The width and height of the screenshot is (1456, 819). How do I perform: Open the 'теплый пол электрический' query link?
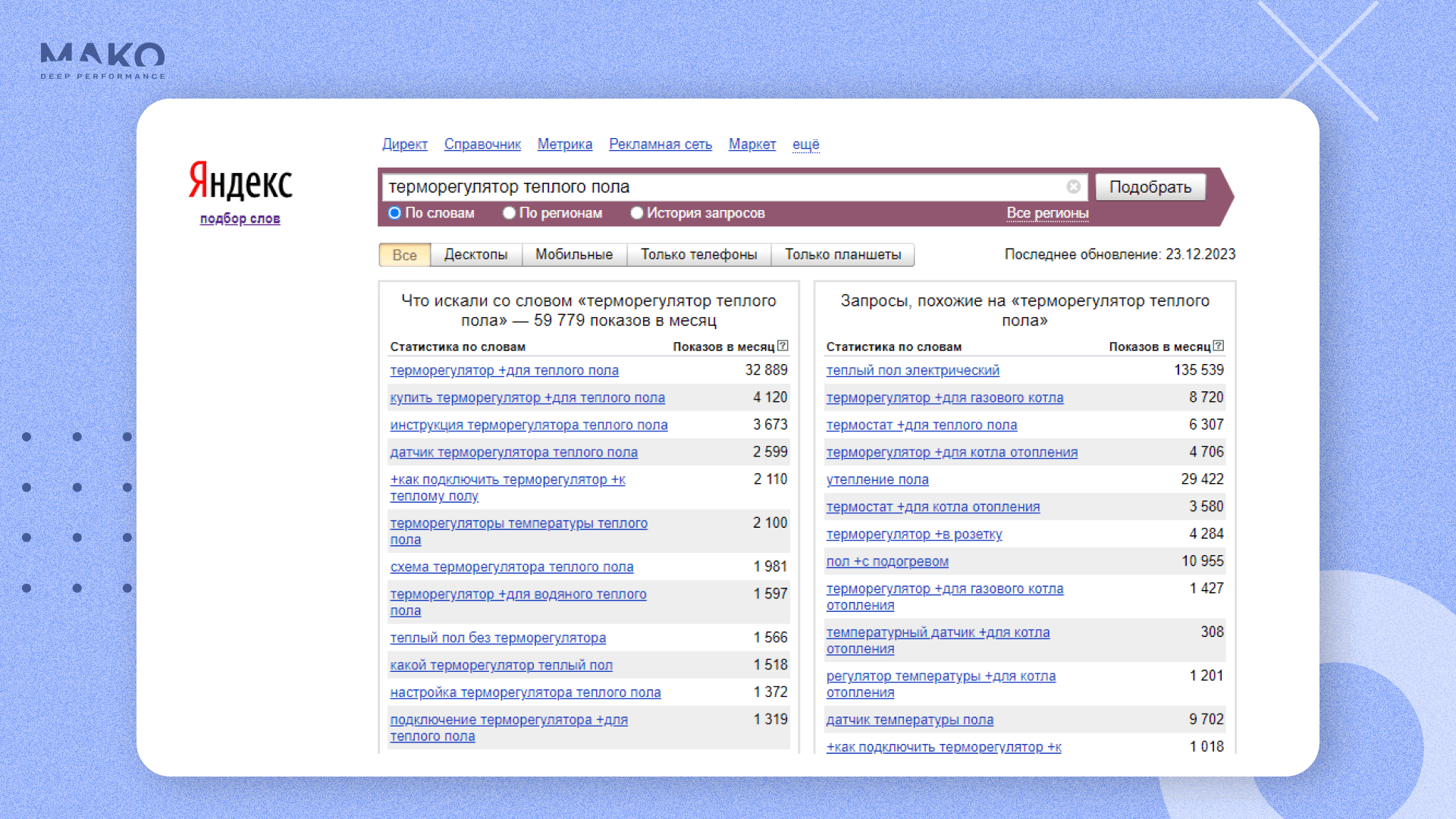pos(912,370)
